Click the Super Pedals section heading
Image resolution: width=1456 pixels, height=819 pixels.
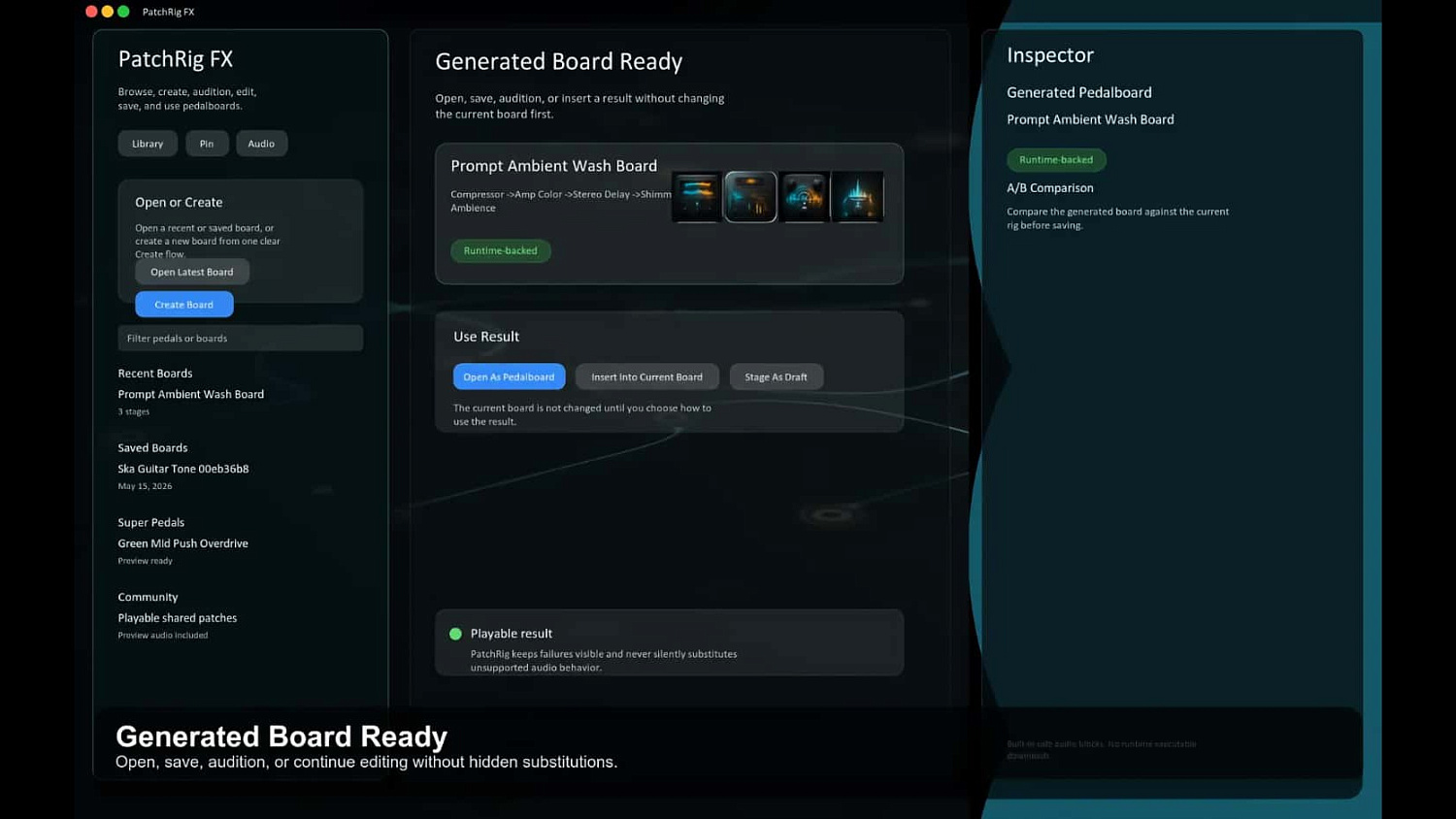click(151, 523)
